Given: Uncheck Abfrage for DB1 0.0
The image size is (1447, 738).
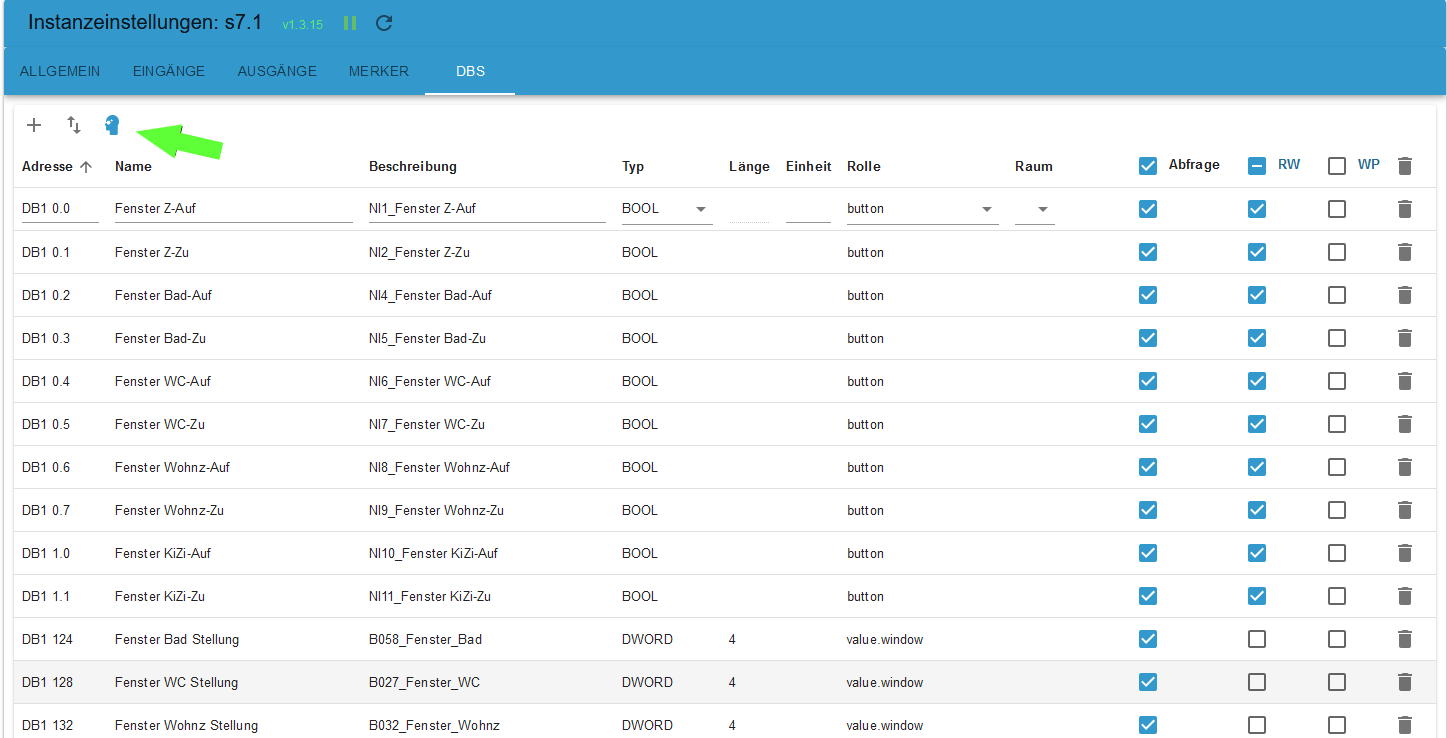Looking at the screenshot, I should click(x=1148, y=209).
